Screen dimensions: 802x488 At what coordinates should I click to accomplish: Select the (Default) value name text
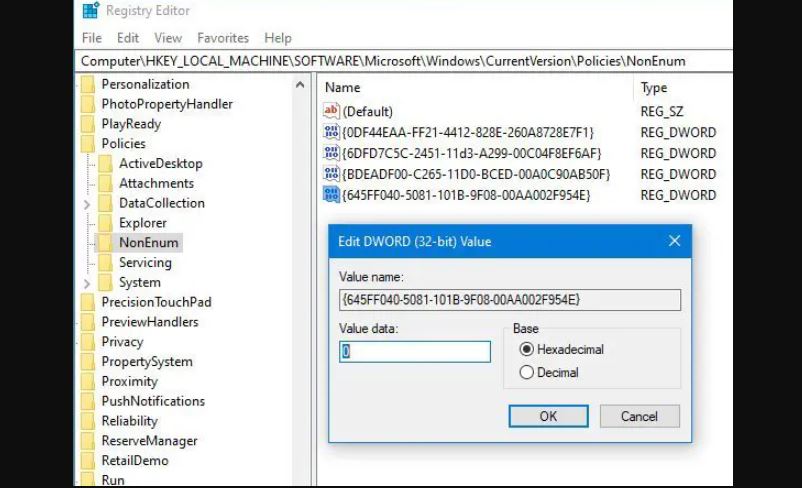tap(368, 112)
